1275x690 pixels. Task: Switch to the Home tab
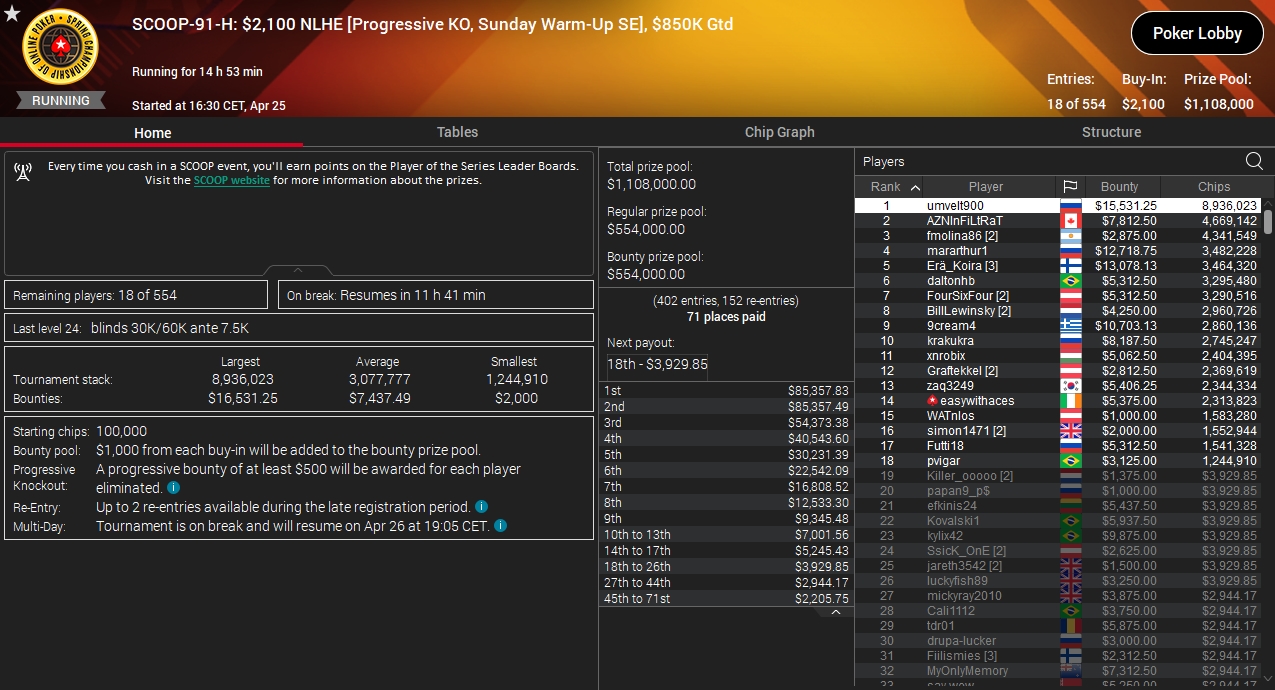click(x=152, y=132)
